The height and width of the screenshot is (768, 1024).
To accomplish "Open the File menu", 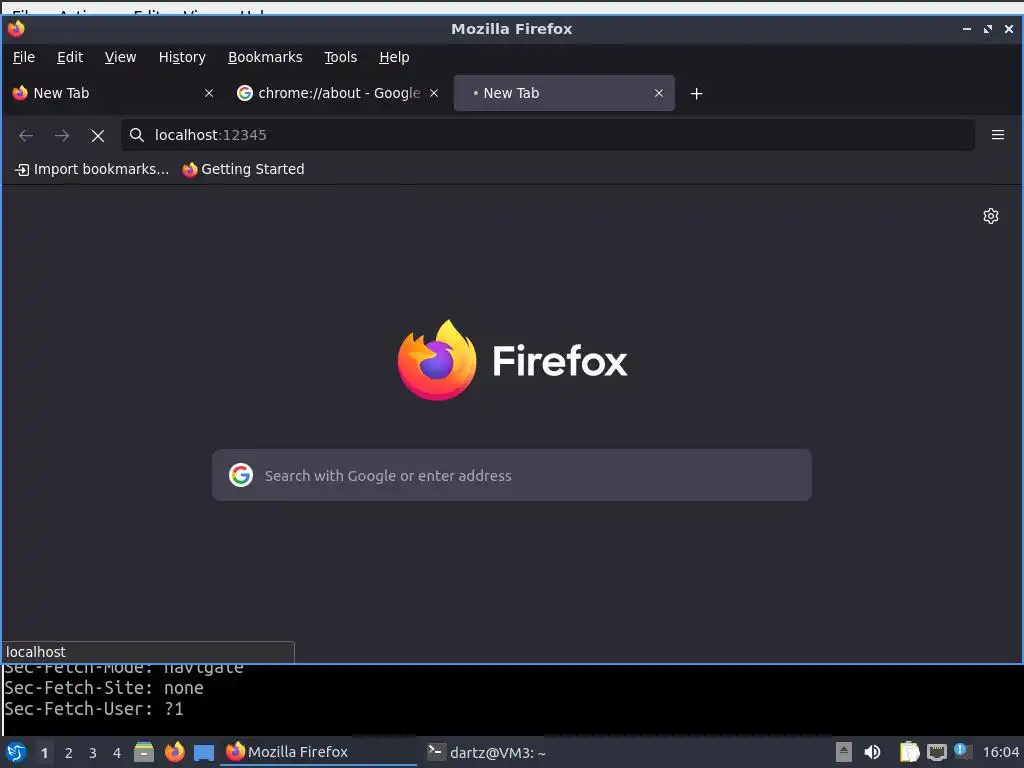I will click(x=24, y=57).
